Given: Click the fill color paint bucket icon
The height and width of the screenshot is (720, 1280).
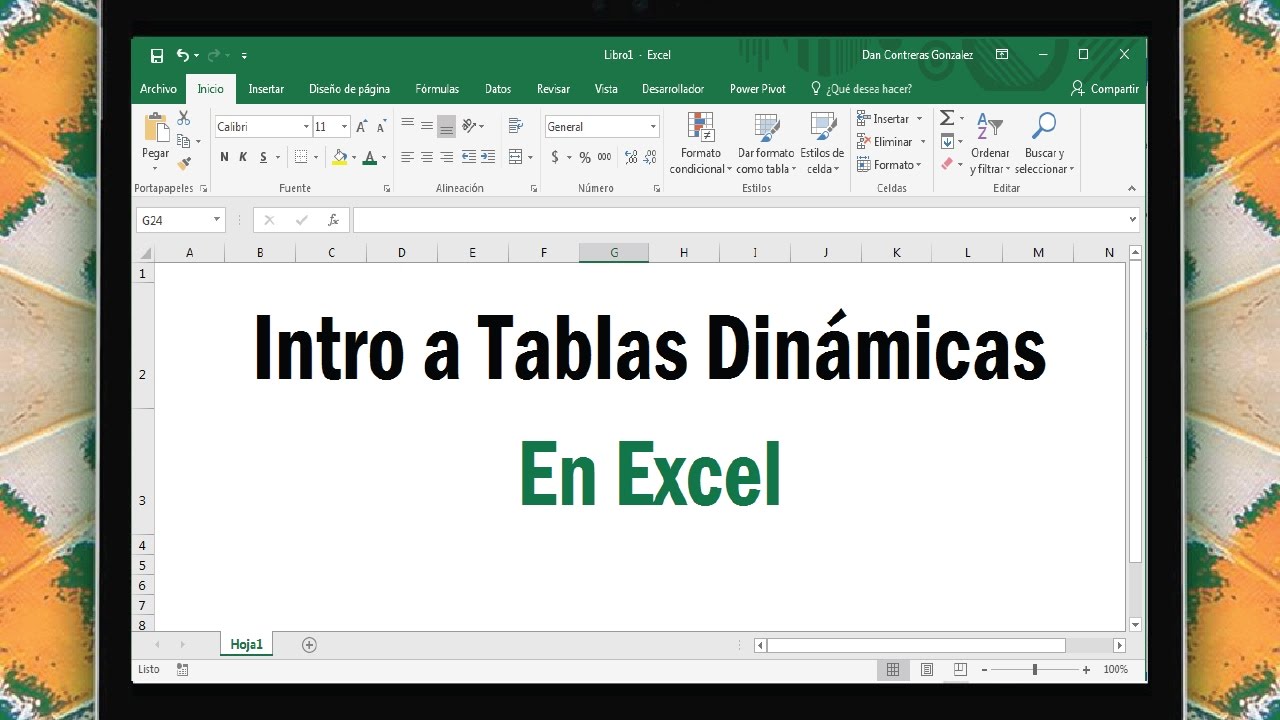Looking at the screenshot, I should tap(340, 157).
